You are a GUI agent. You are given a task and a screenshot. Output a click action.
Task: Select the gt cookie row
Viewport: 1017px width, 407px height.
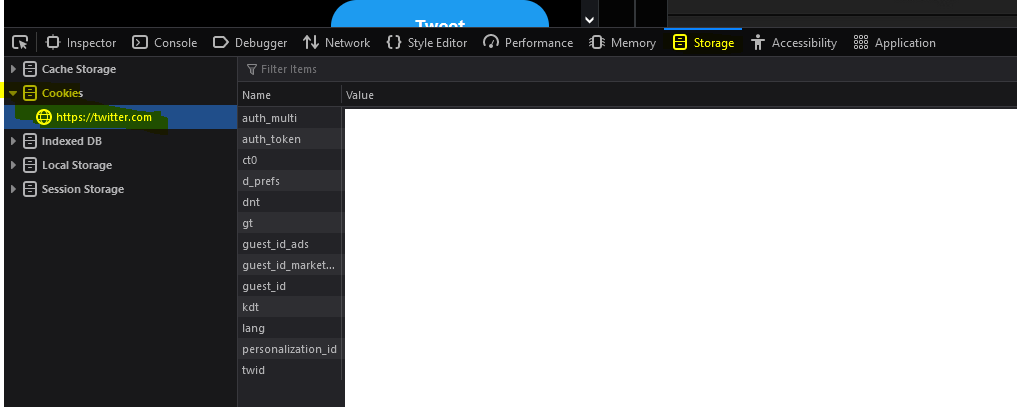click(291, 223)
